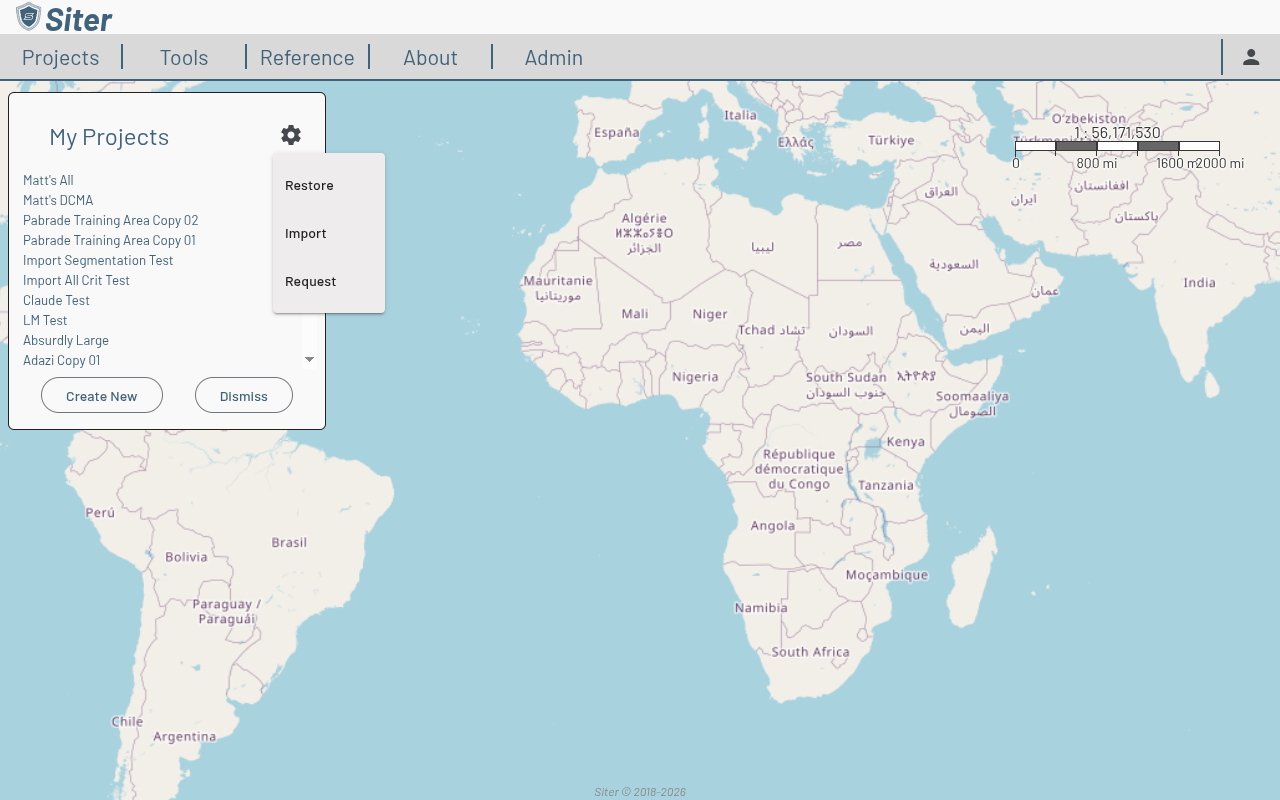1280x800 pixels.
Task: Select Request in the dropdown menu
Action: [310, 281]
